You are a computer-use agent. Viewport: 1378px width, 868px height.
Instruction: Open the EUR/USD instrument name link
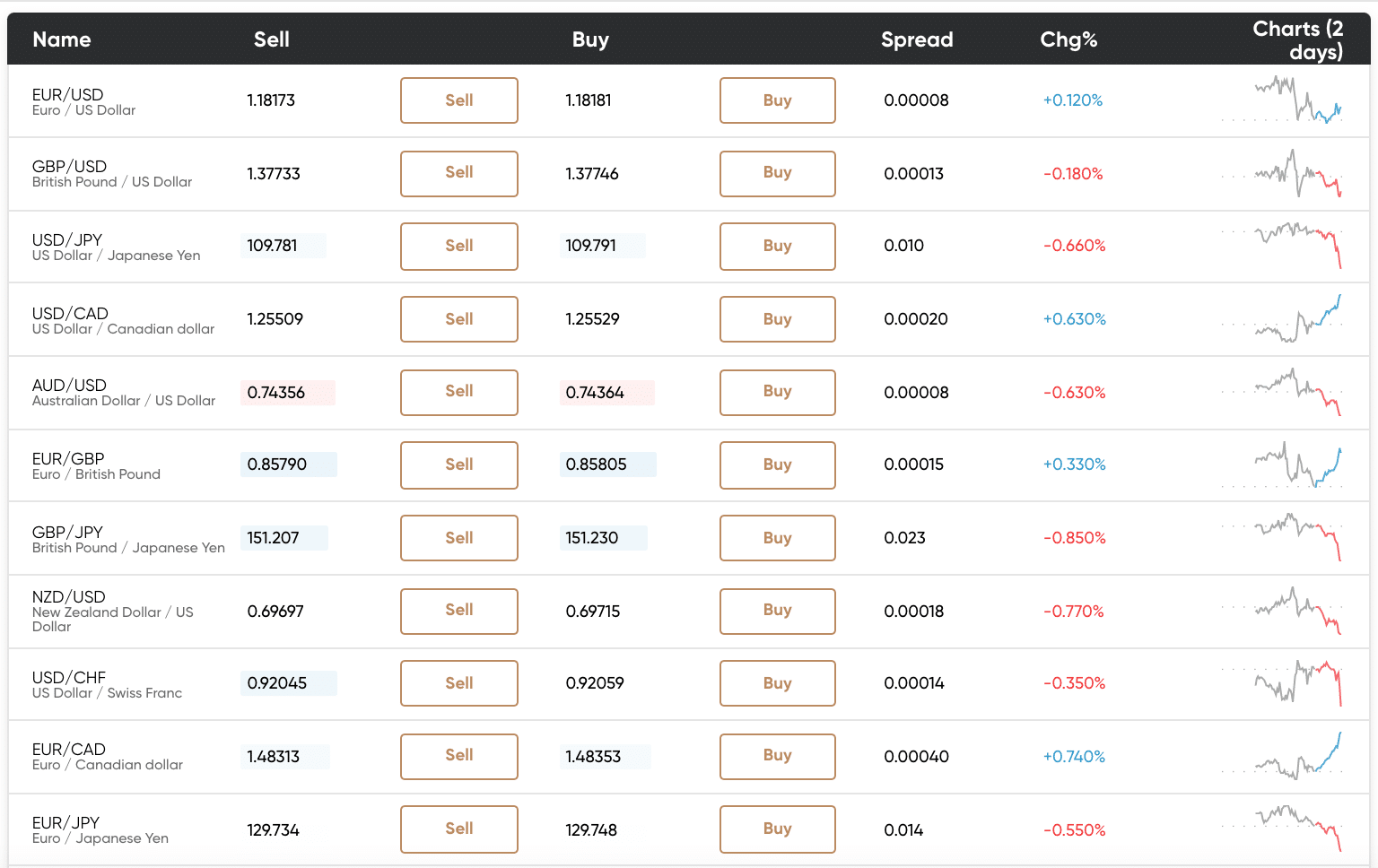69,94
